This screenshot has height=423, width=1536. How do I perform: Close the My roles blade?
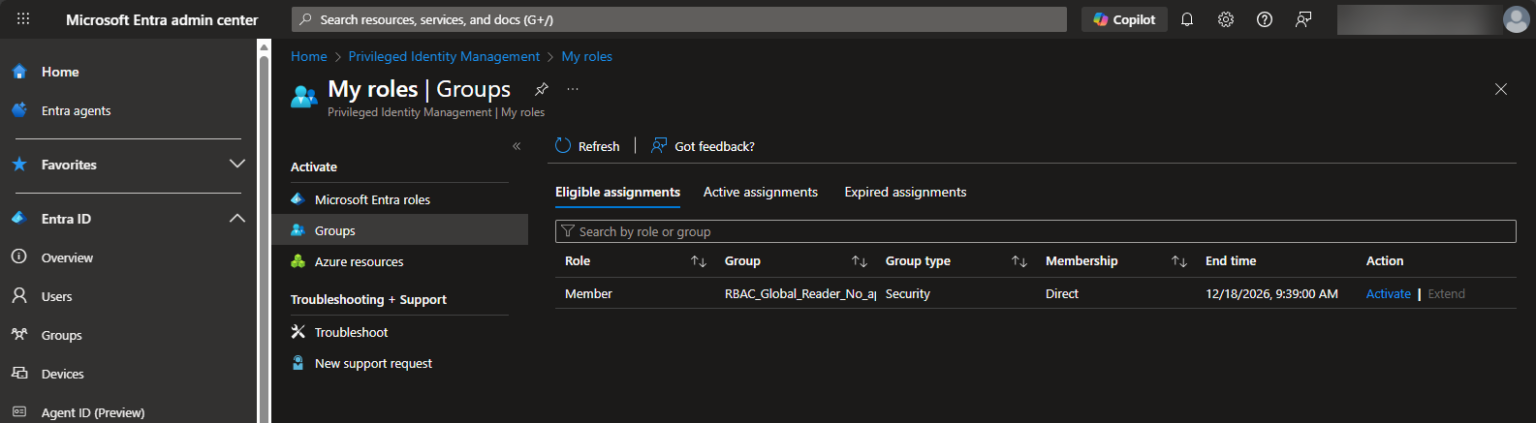tap(1500, 89)
